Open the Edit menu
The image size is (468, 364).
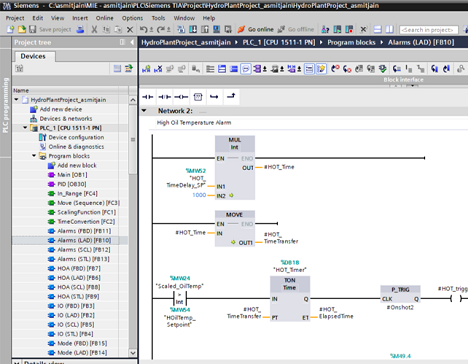tap(37, 18)
